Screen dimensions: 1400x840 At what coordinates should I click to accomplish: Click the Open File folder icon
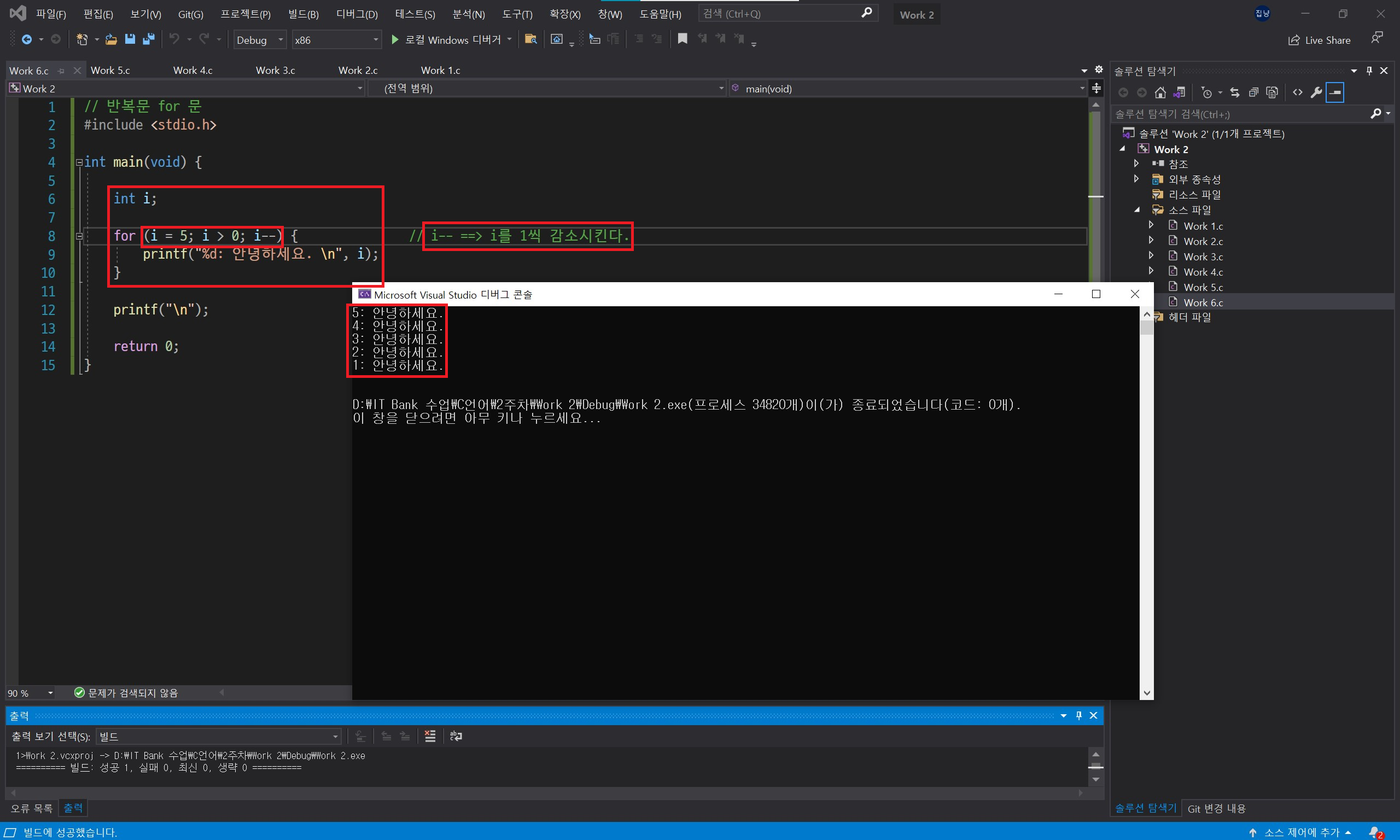tap(111, 39)
